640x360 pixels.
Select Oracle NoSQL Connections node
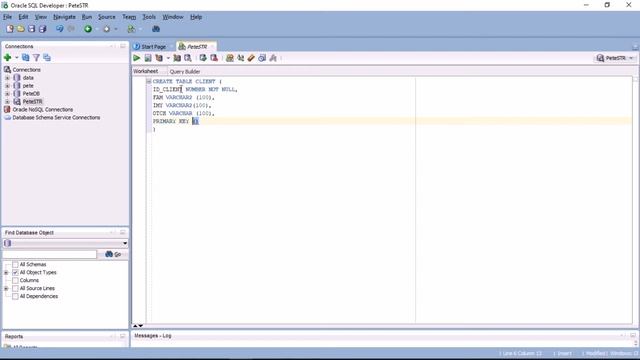pos(42,109)
